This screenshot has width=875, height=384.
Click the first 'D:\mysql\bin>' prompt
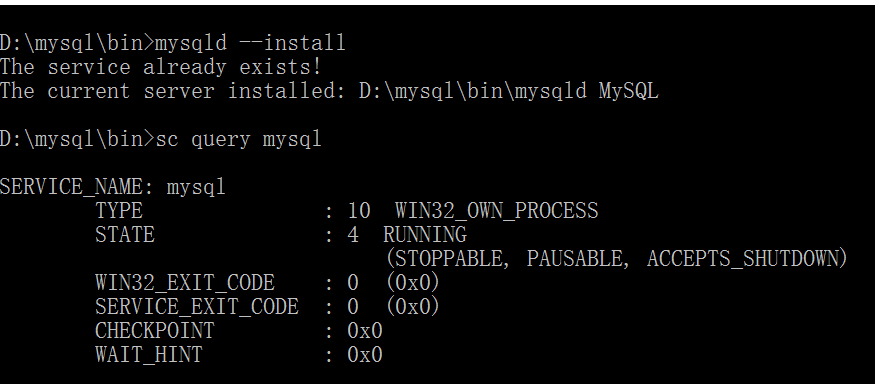point(77,43)
